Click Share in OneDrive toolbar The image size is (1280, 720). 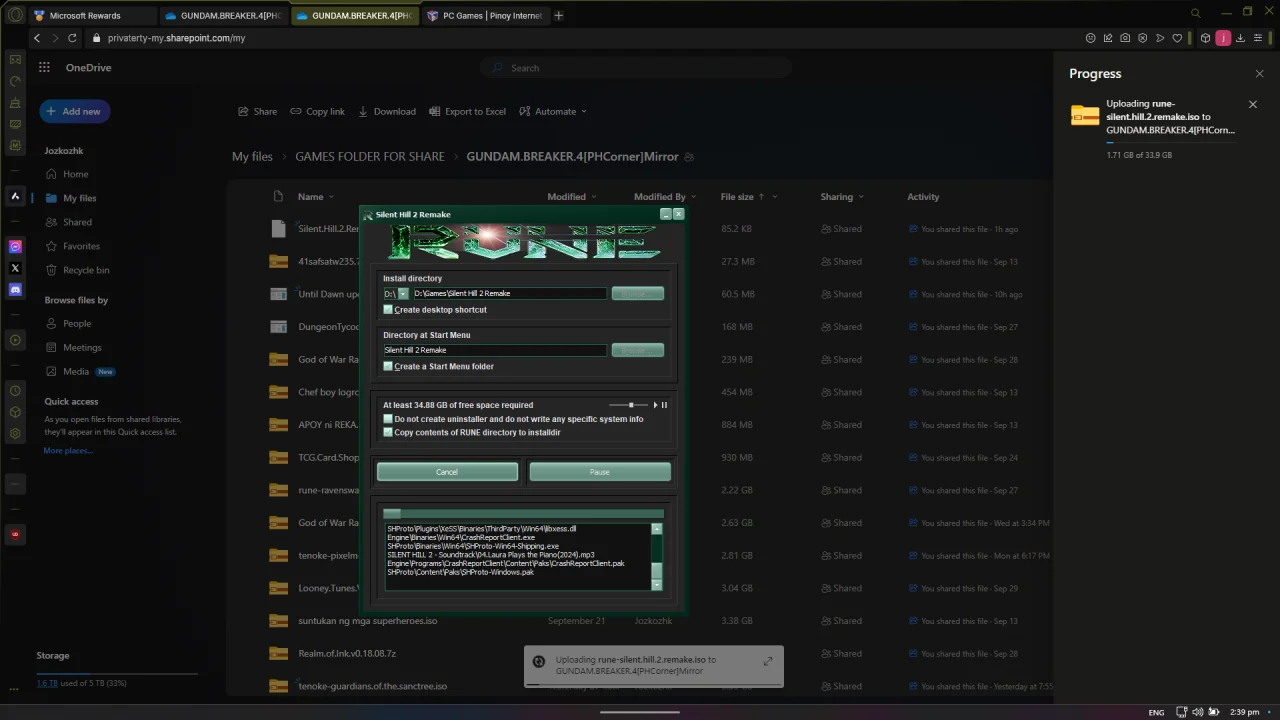pyautogui.click(x=257, y=111)
